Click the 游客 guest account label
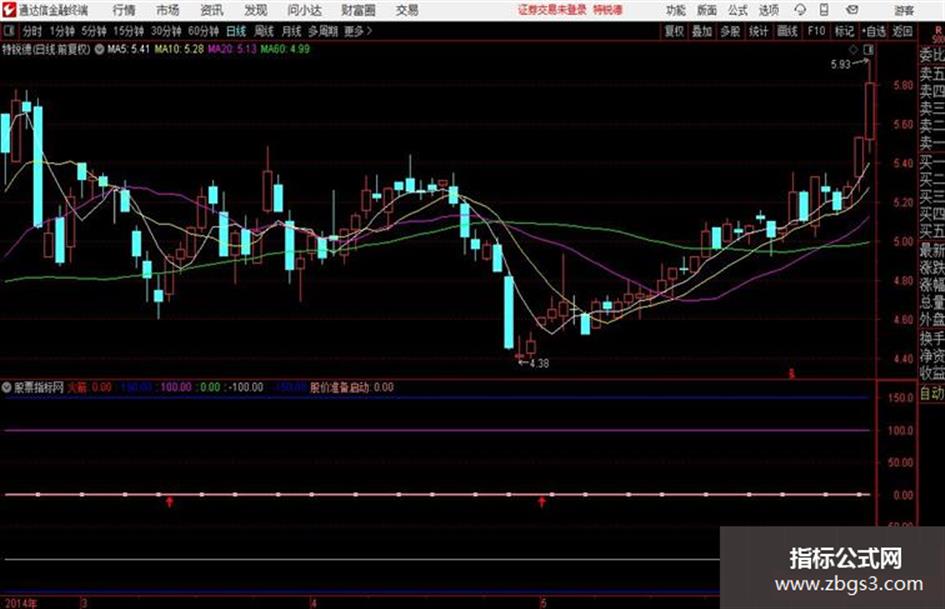 pos(904,10)
